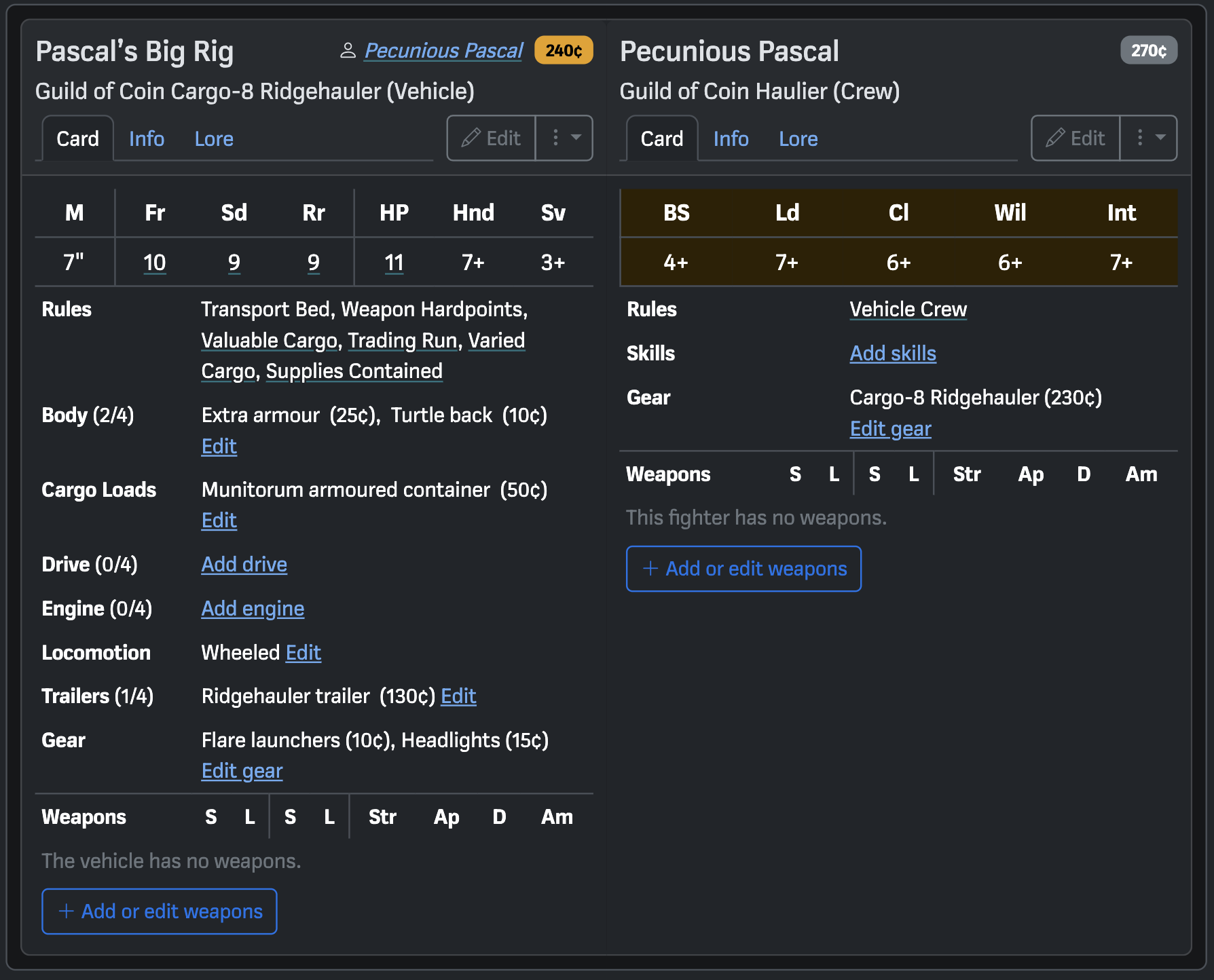Click the HP value 11
1214x980 pixels.
(394, 263)
